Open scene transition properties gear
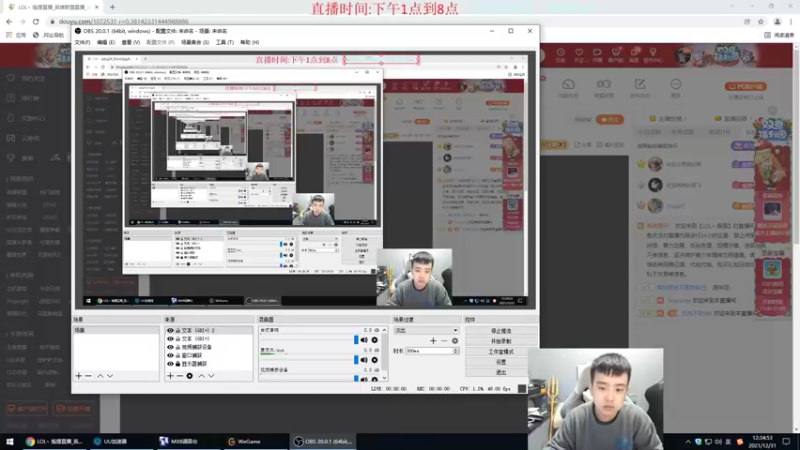Screen dimensions: 800x450 pyautogui.click(x=455, y=341)
